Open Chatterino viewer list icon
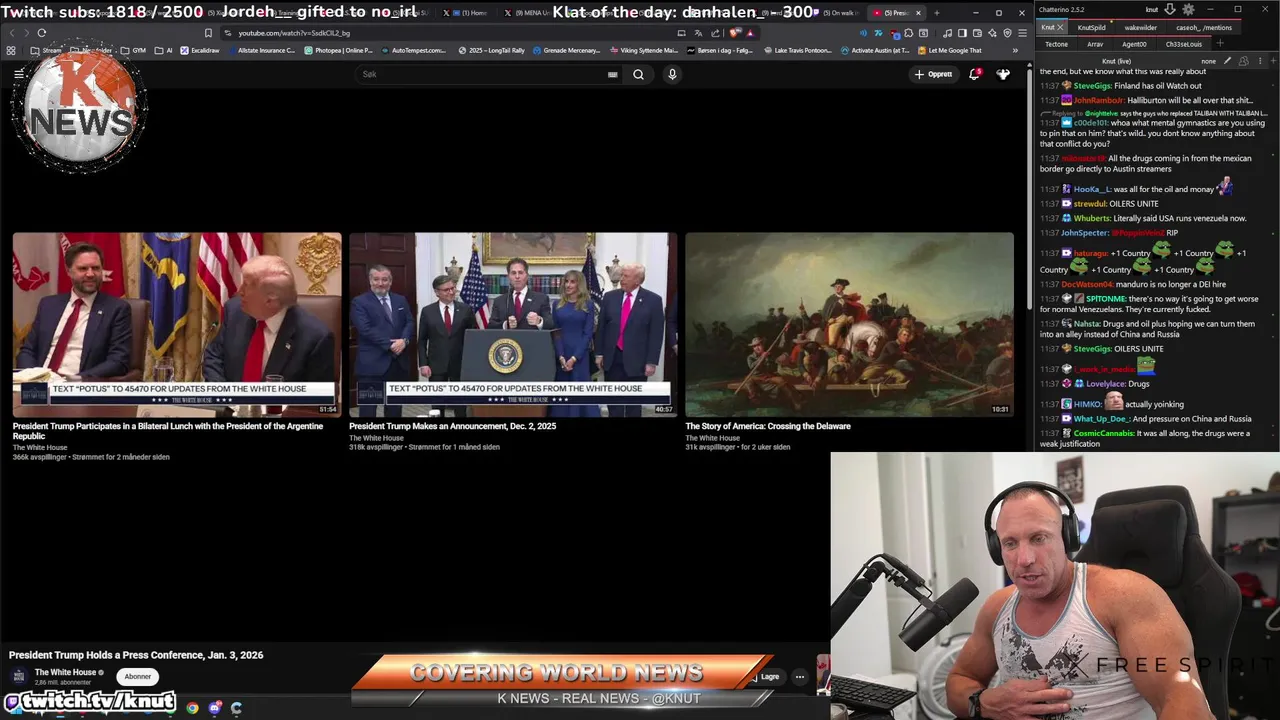Image resolution: width=1280 pixels, height=720 pixels. 1244,61
